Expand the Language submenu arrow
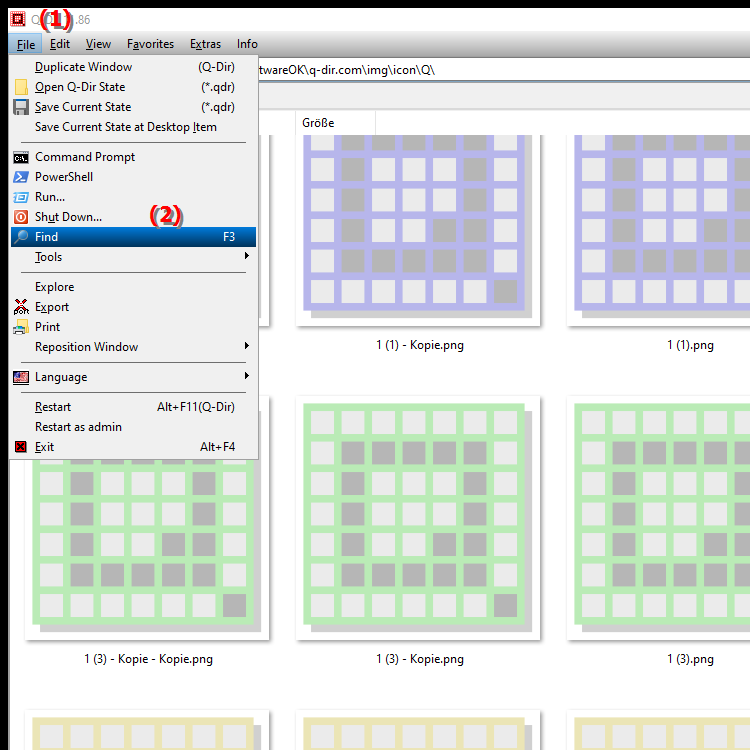Image resolution: width=750 pixels, height=750 pixels. 246,376
